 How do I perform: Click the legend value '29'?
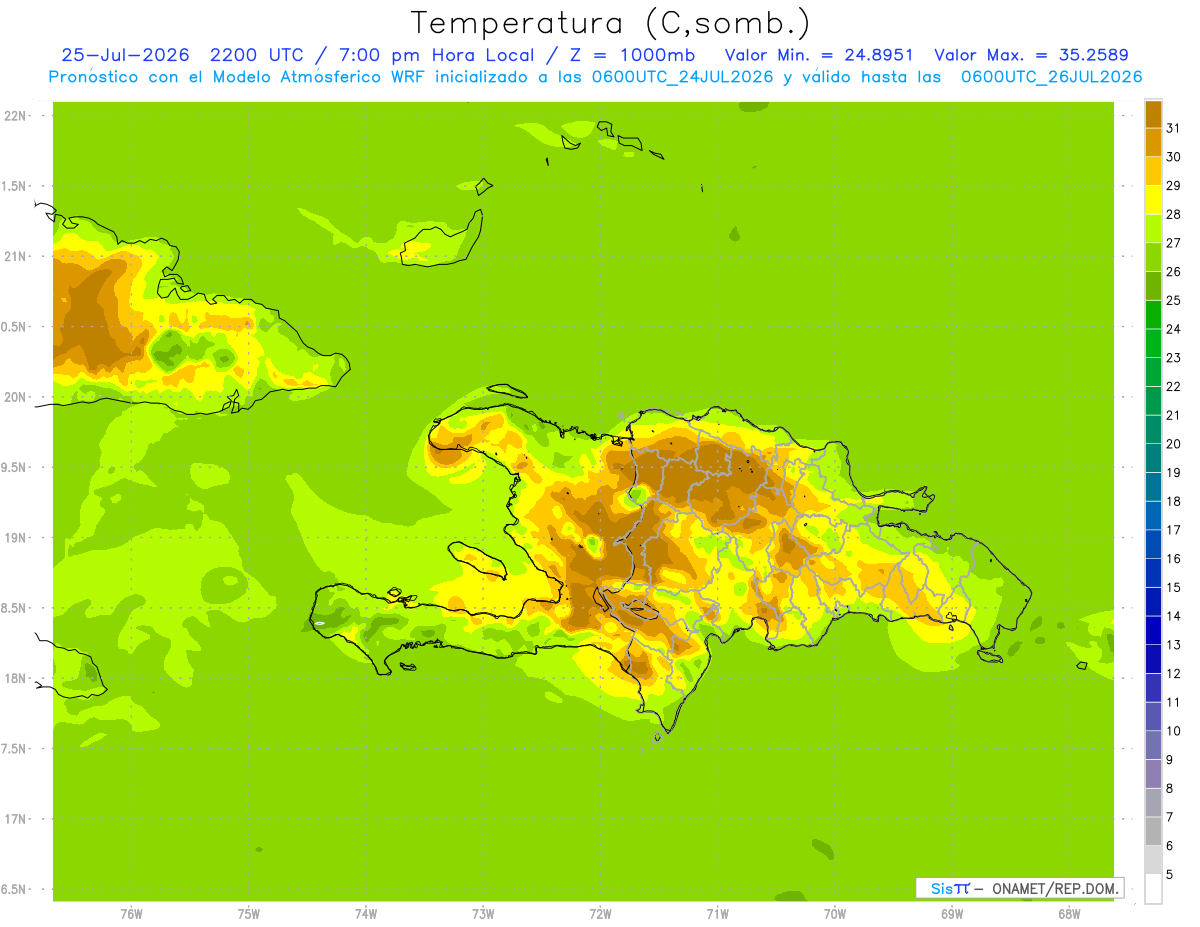point(1173,185)
